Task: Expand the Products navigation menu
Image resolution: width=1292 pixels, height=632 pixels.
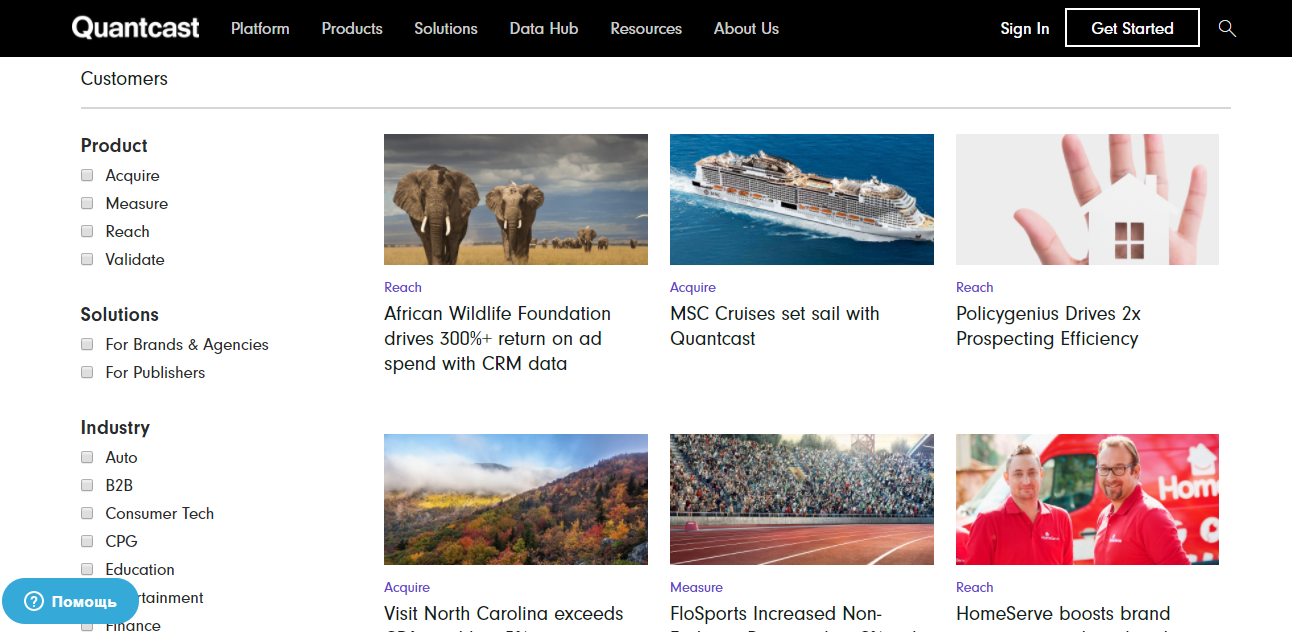Action: pos(352,28)
